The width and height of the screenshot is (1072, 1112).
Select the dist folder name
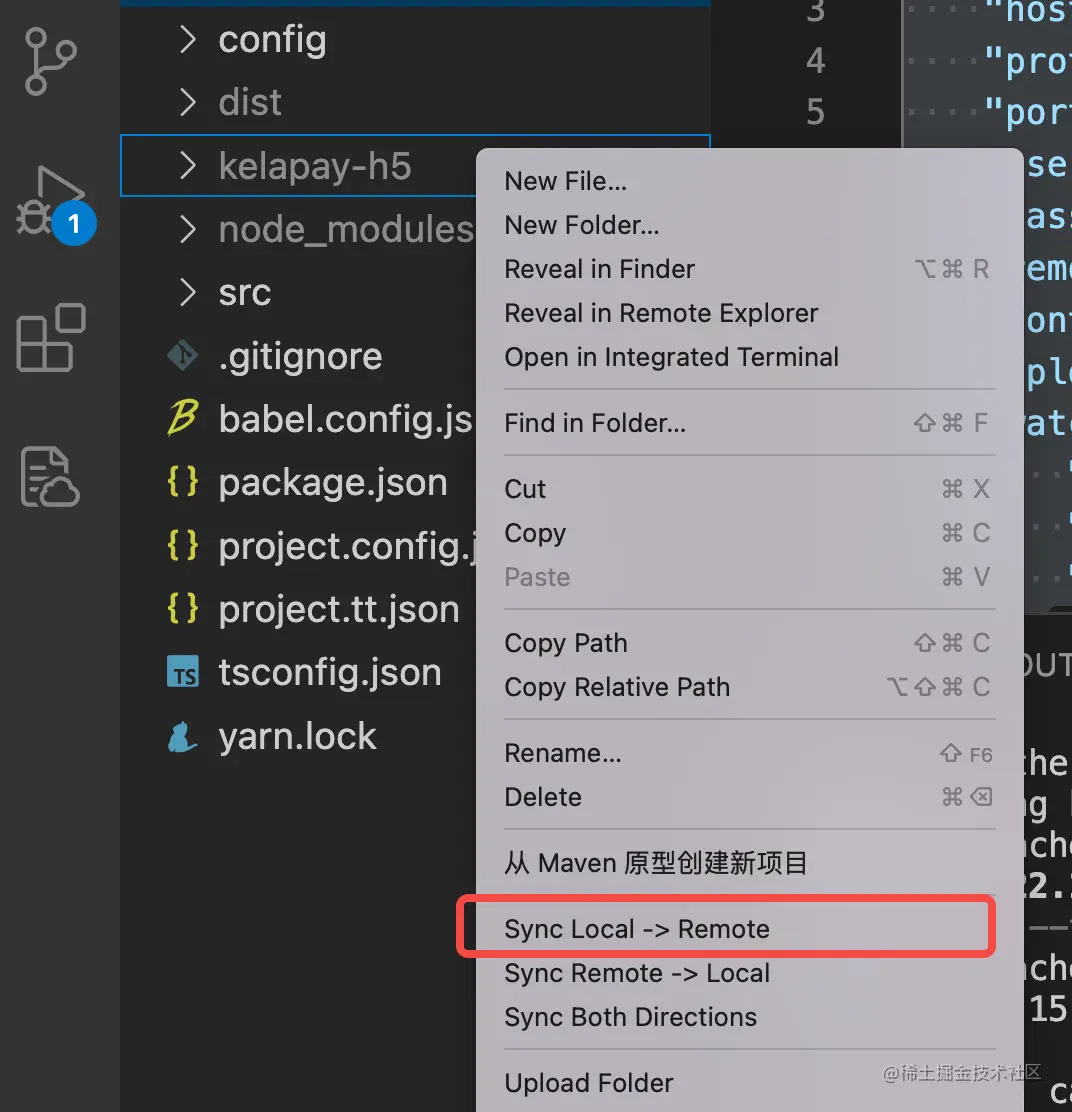pyautogui.click(x=250, y=102)
